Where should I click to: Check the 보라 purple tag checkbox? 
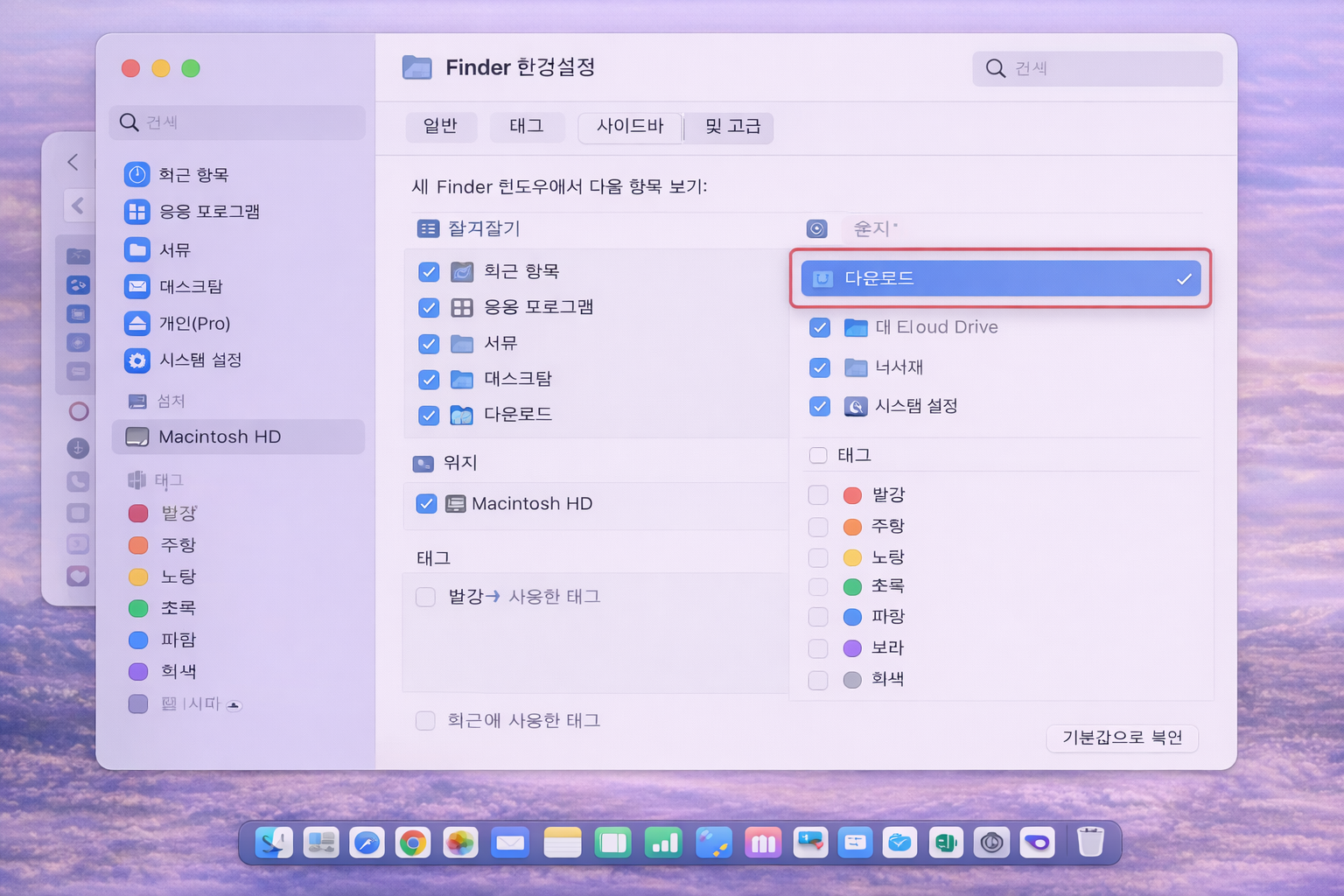click(818, 648)
